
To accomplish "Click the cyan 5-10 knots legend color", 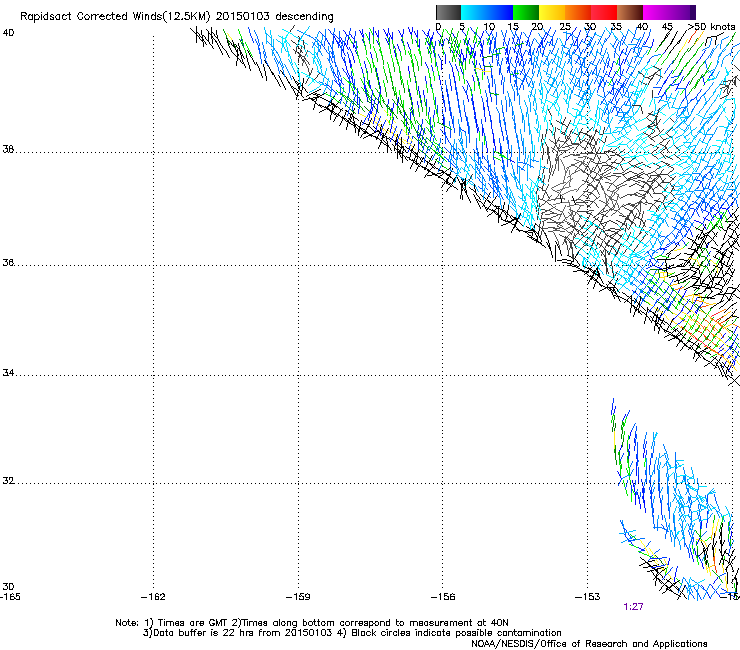I will (474, 12).
